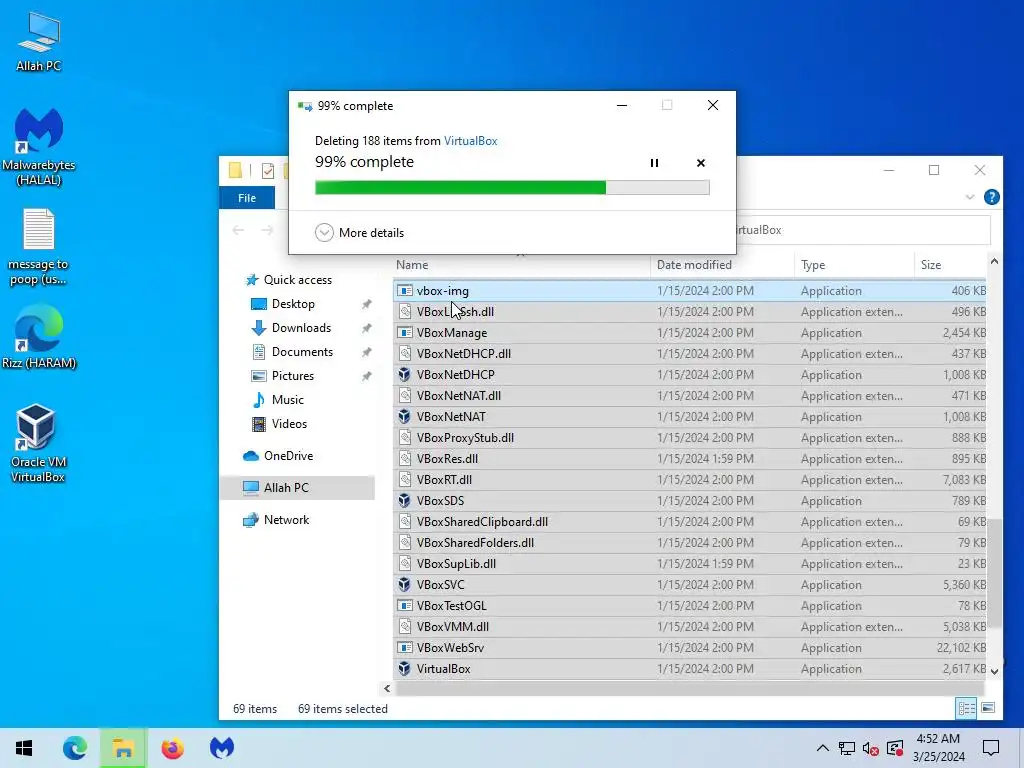Open the muted volume tray icon
The image size is (1024, 768).
pos(871,748)
